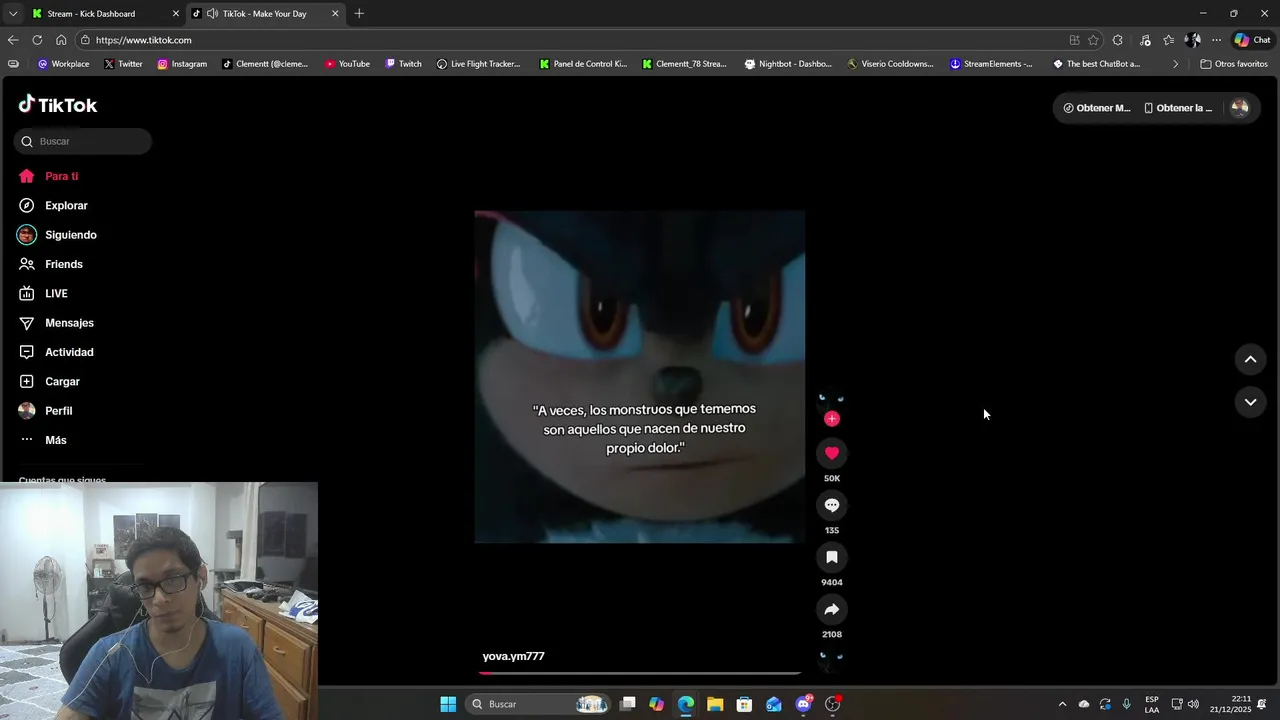Go to the next video with the down arrow
The height and width of the screenshot is (720, 1280).
(x=1250, y=402)
